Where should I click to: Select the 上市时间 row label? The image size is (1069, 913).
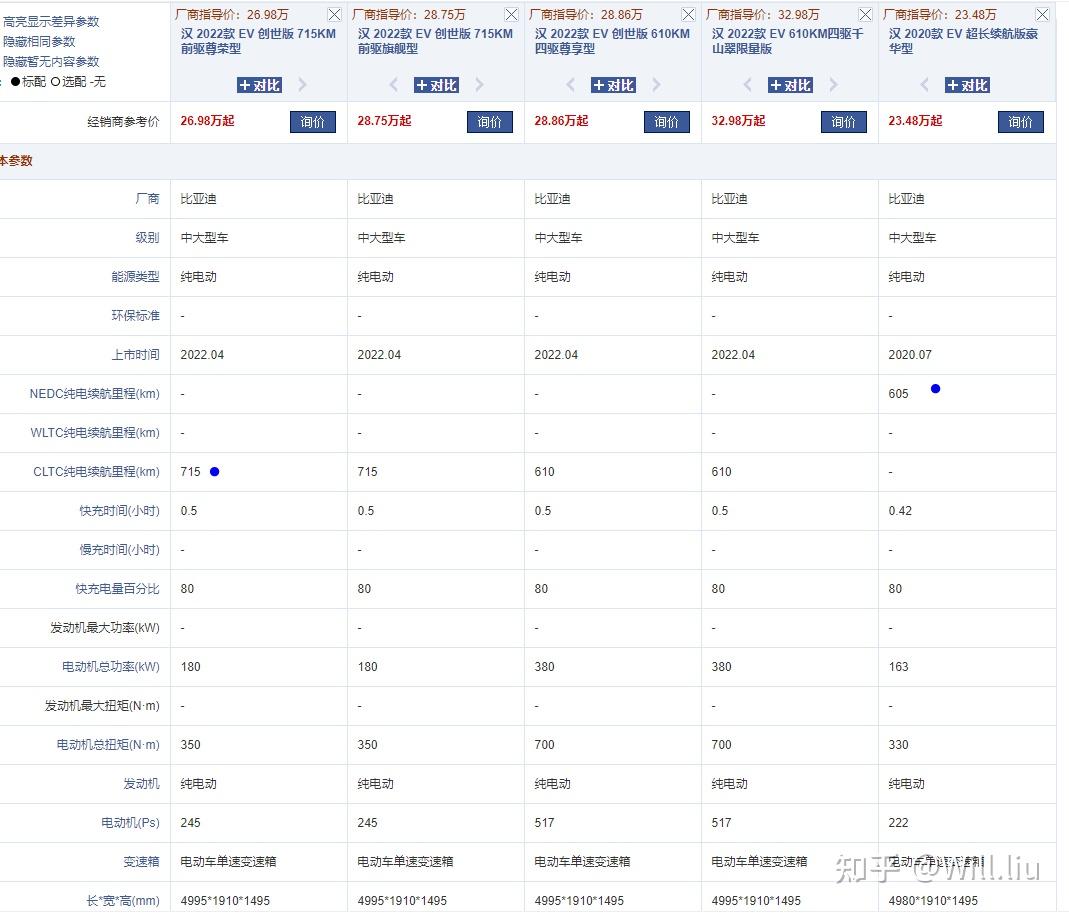136,355
